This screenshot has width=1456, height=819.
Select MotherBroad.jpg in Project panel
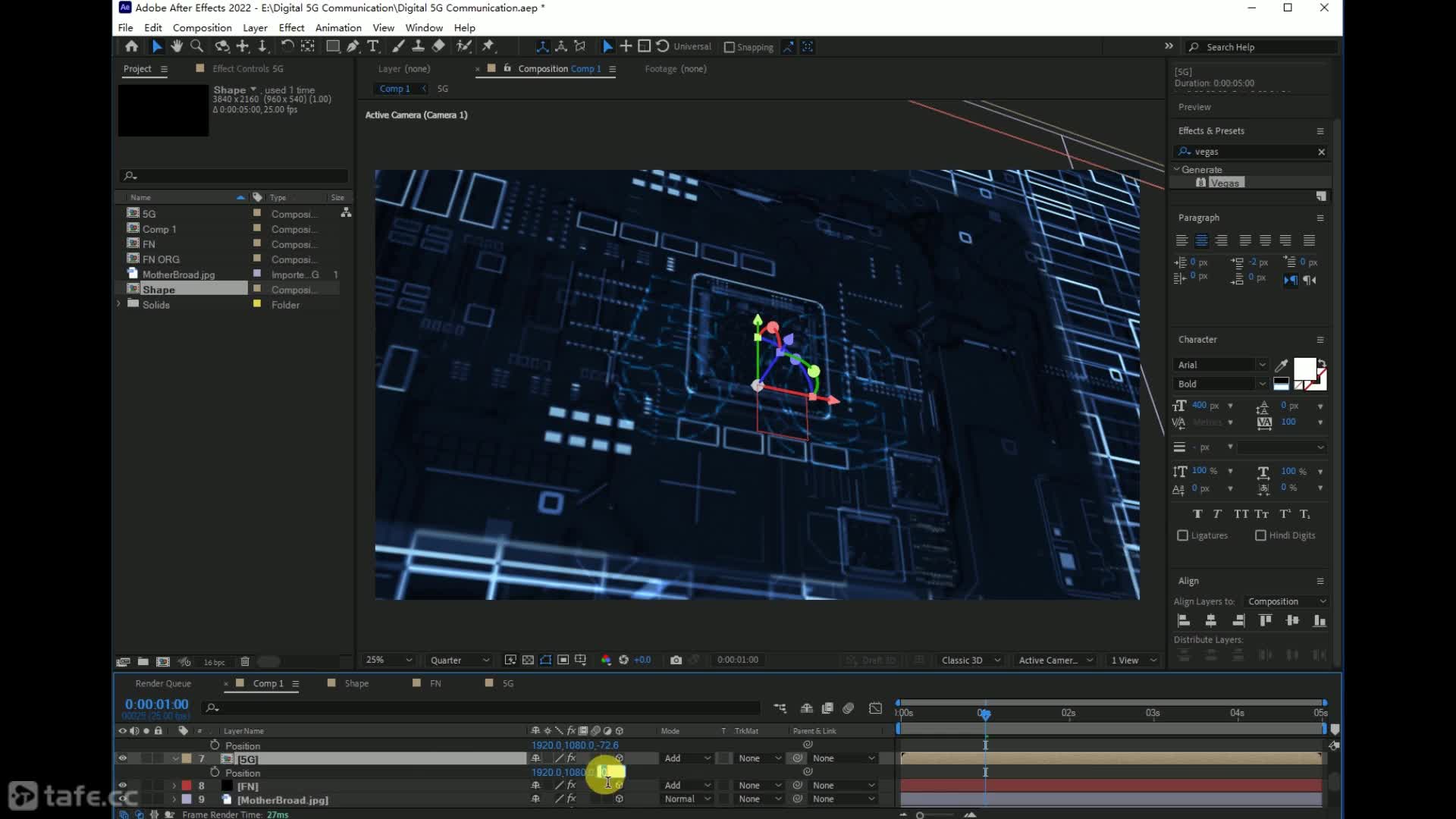click(x=178, y=275)
